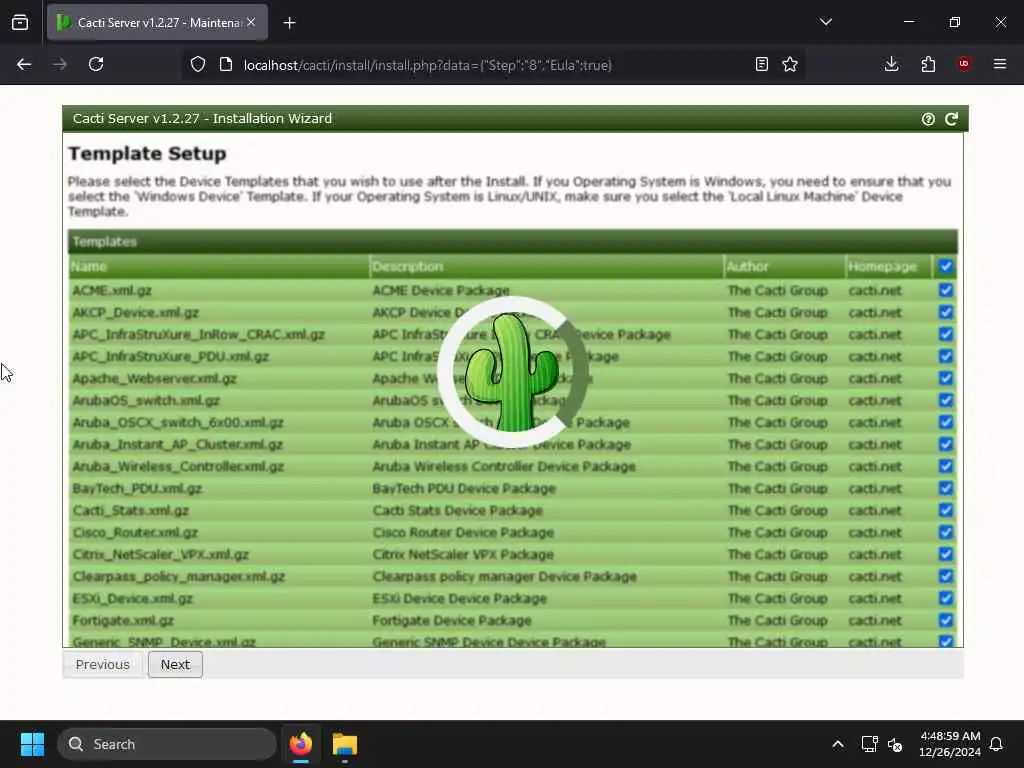The image size is (1024, 768).
Task: Uncheck the ACME.xml.gz template checkbox
Action: point(946,291)
